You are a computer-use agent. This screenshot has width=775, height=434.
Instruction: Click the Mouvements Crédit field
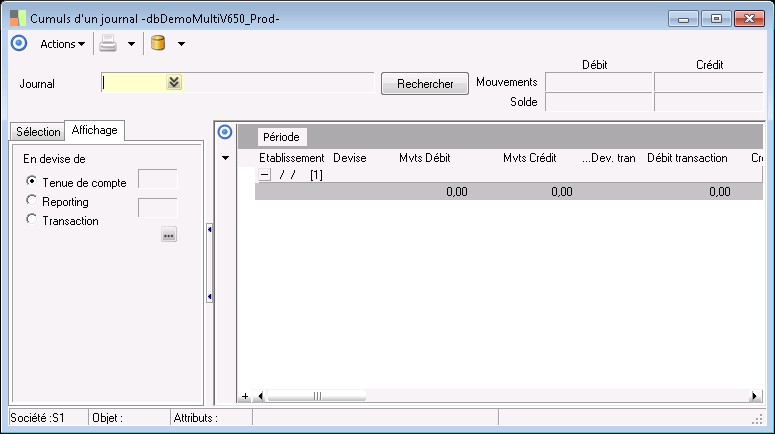[708, 82]
